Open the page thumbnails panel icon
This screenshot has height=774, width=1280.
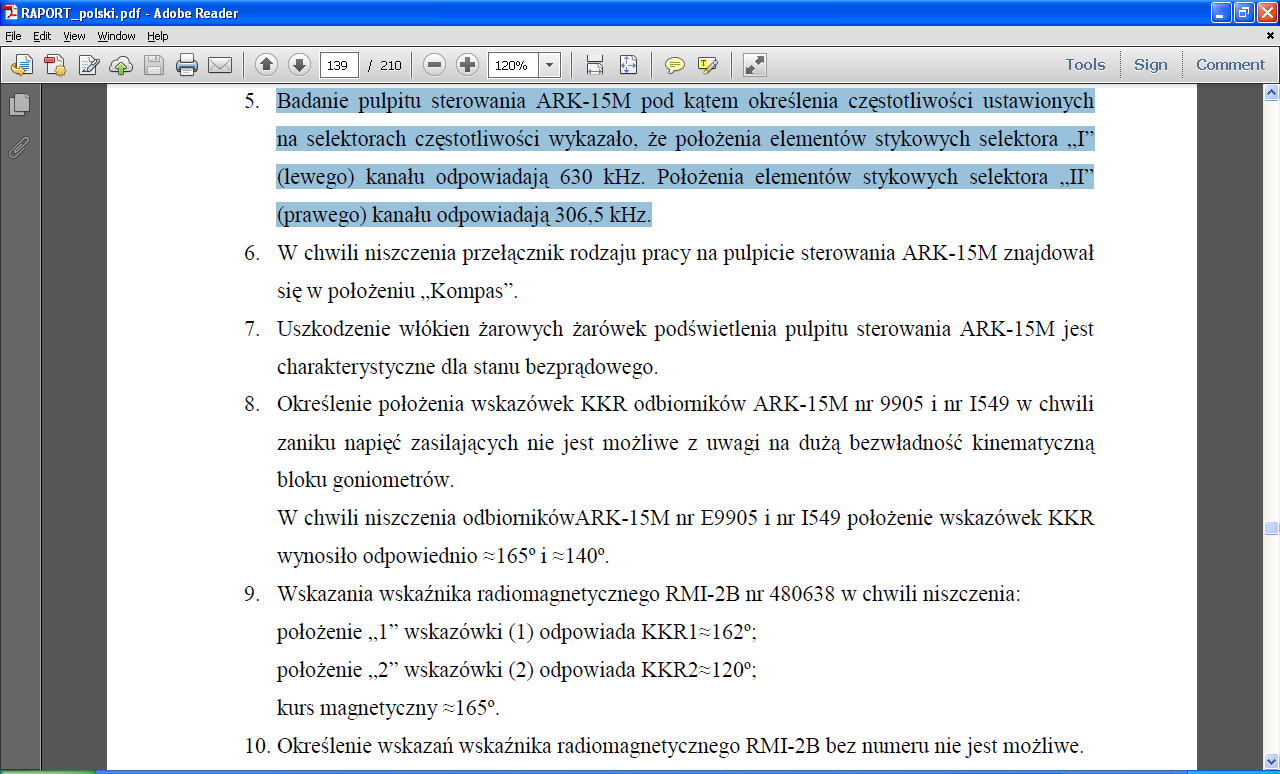(19, 104)
